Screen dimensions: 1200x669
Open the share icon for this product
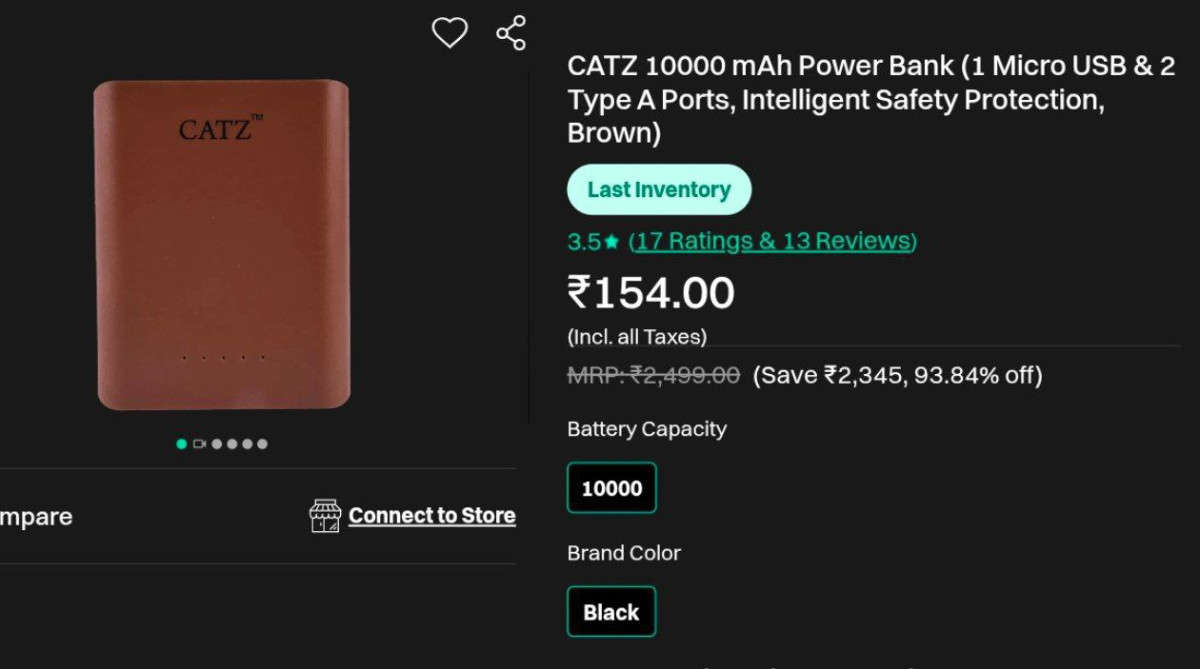click(511, 33)
